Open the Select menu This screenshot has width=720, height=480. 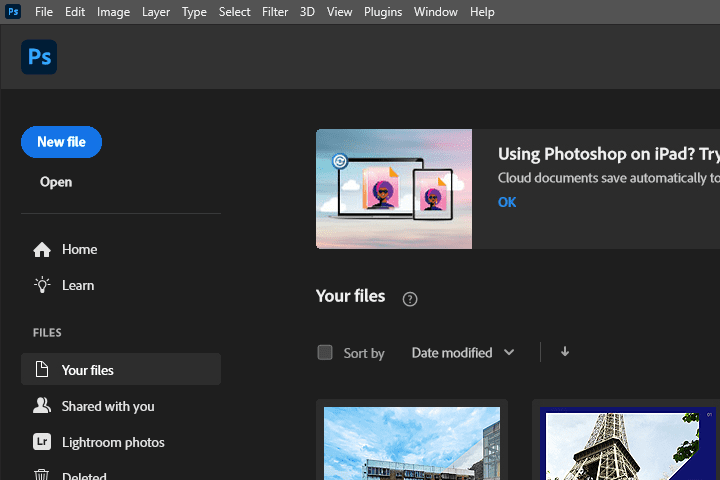pyautogui.click(x=234, y=11)
